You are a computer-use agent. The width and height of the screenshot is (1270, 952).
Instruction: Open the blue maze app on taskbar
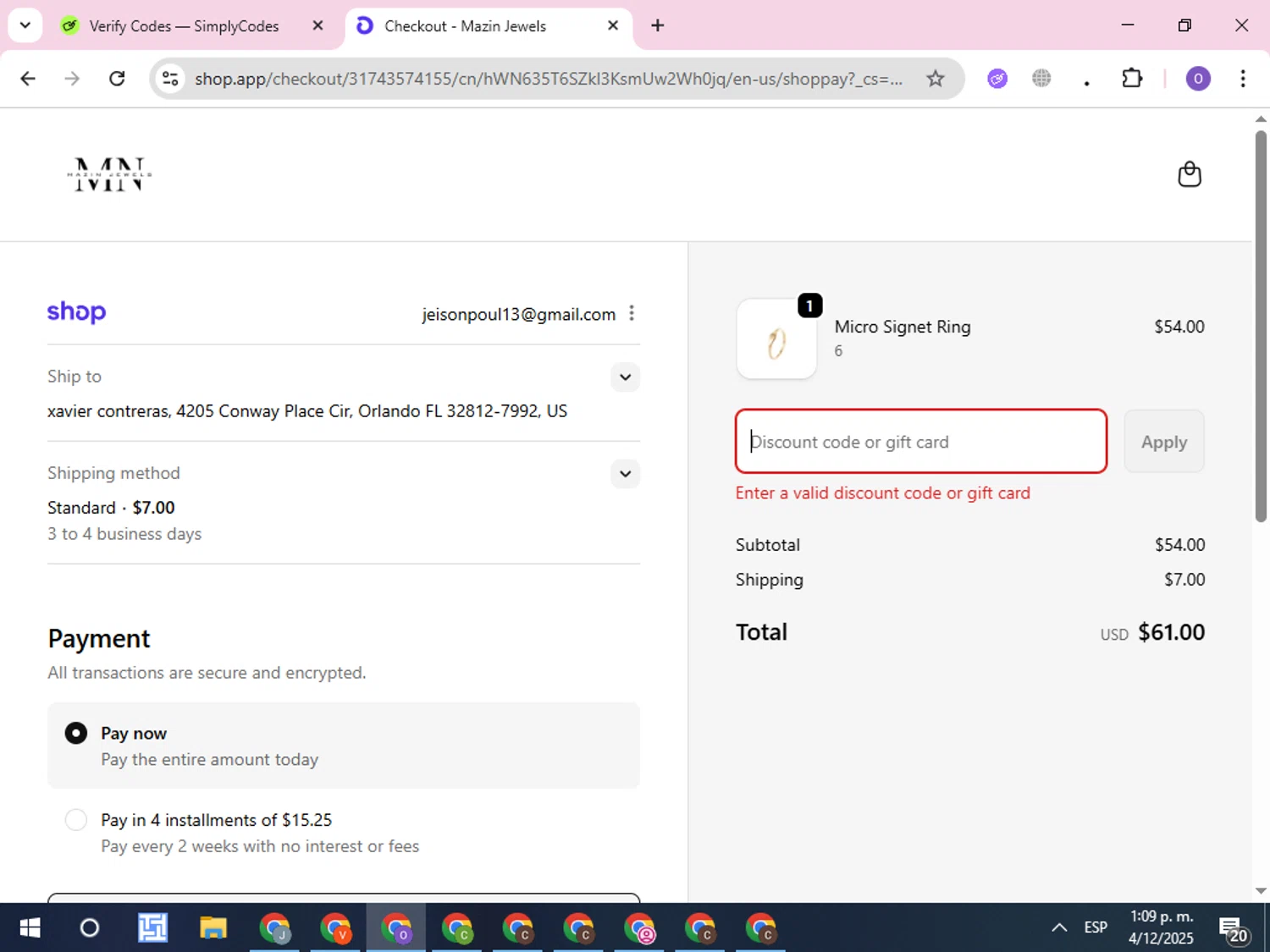[x=152, y=928]
